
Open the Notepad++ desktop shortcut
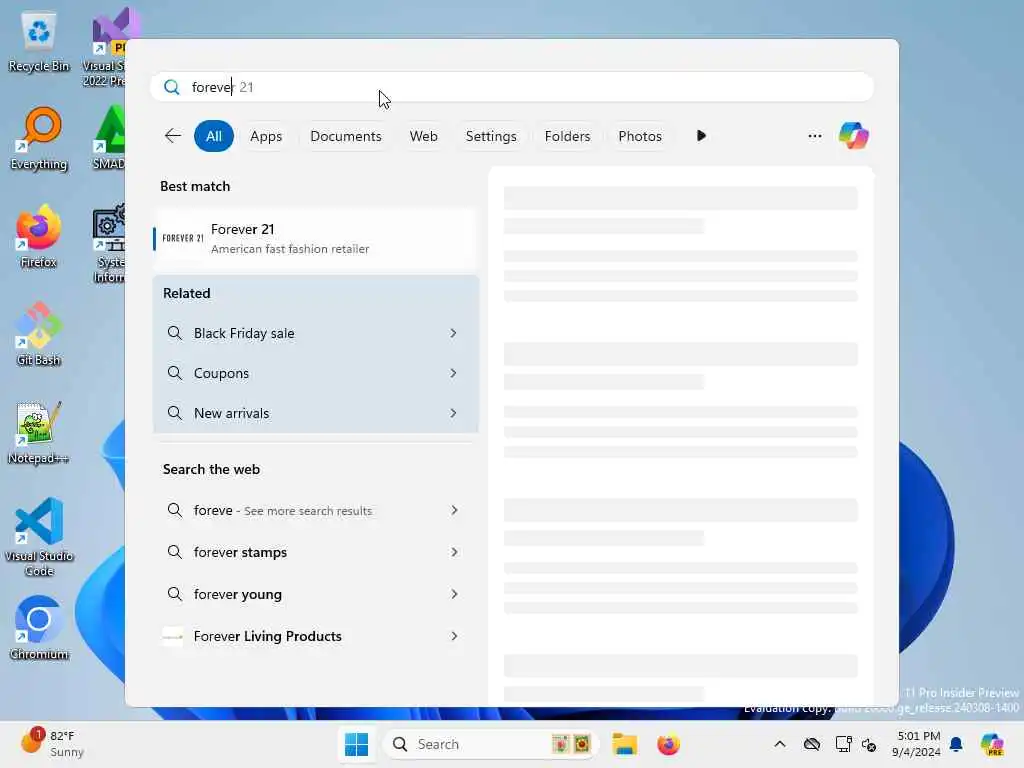tap(39, 433)
